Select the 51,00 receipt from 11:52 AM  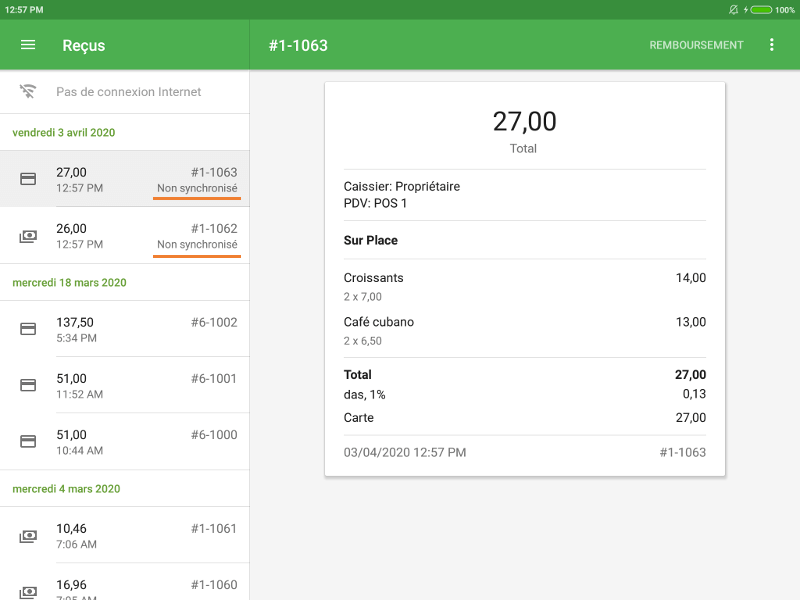click(125, 385)
